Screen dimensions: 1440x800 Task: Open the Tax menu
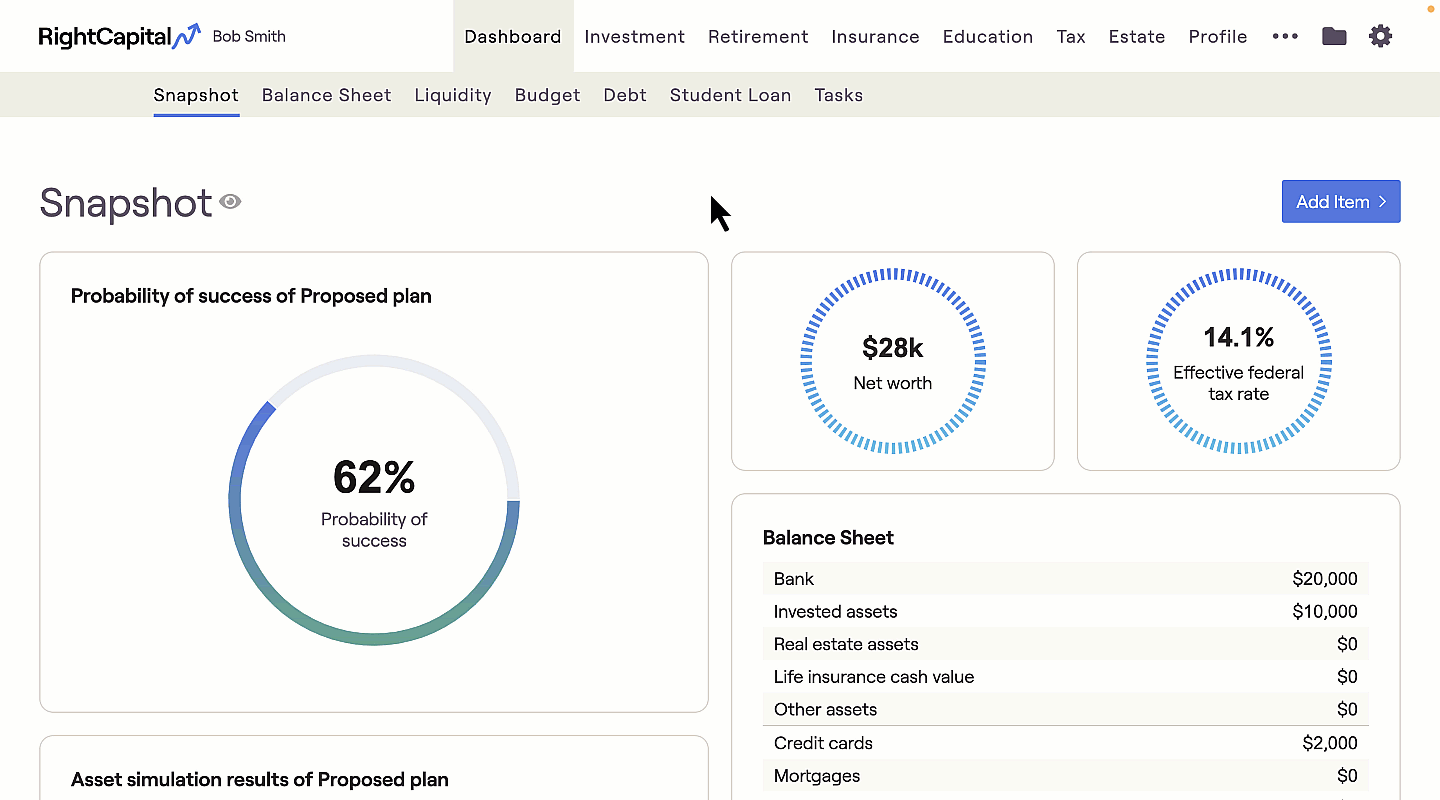(x=1071, y=37)
